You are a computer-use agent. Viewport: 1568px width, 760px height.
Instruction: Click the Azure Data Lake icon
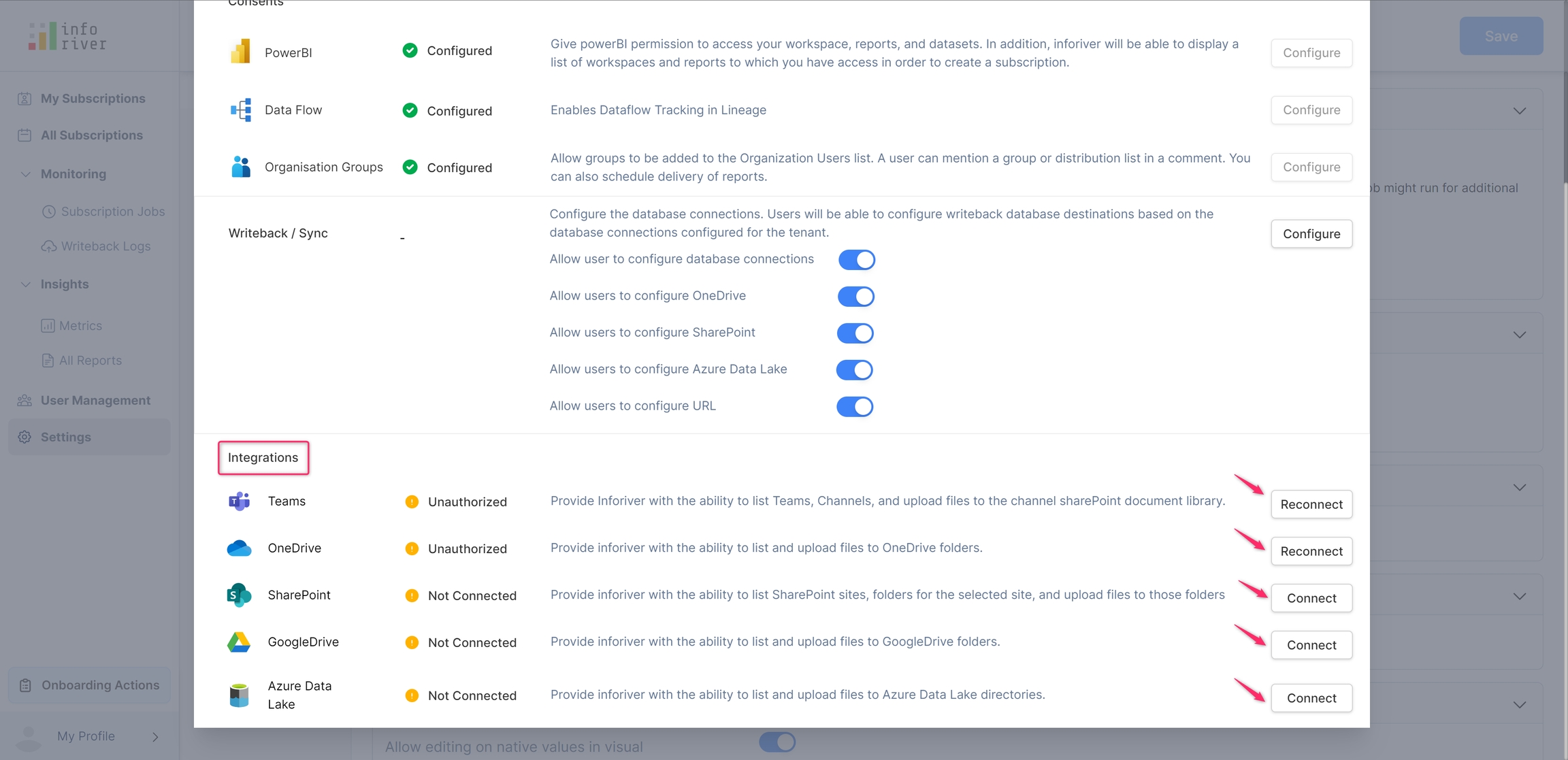pos(239,695)
